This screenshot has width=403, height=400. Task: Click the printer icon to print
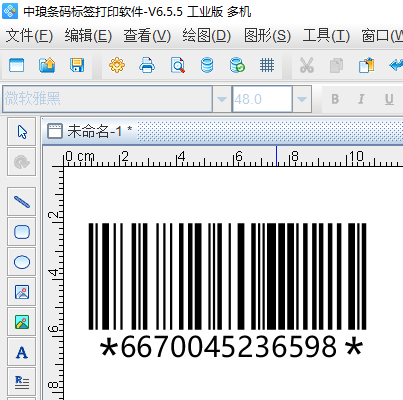147,65
